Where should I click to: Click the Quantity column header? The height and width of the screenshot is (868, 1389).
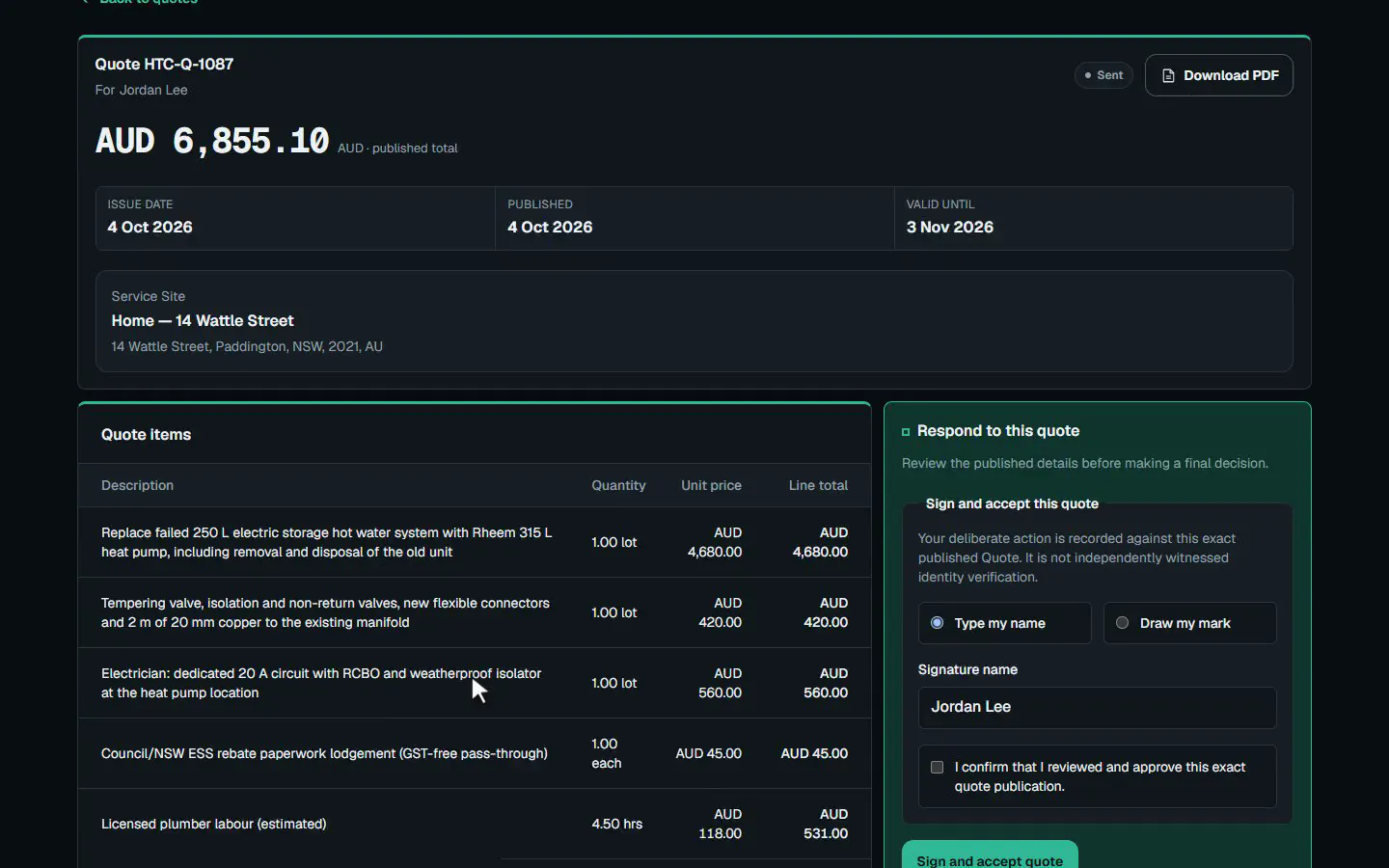click(618, 485)
